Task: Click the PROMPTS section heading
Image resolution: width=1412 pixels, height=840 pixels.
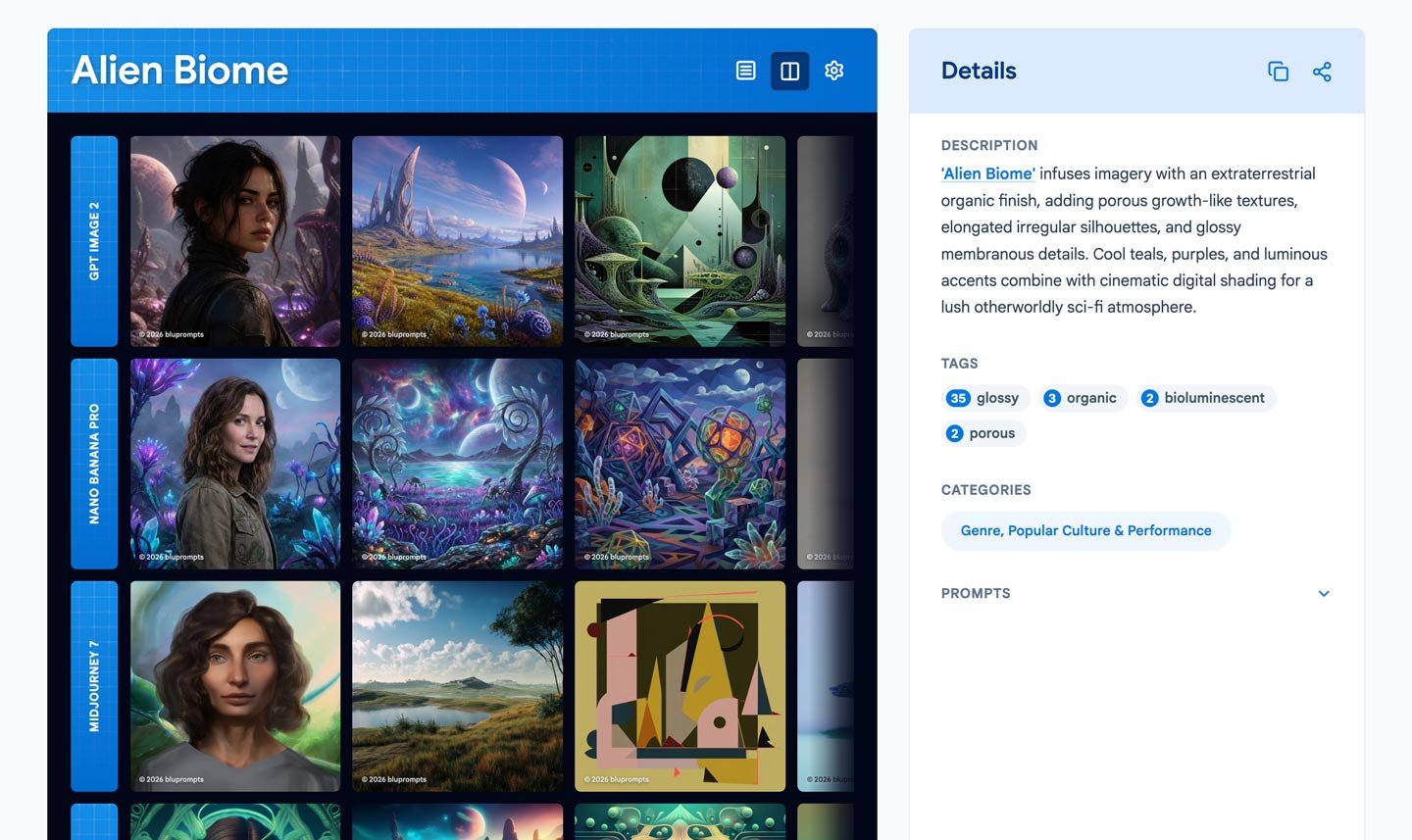Action: point(976,594)
